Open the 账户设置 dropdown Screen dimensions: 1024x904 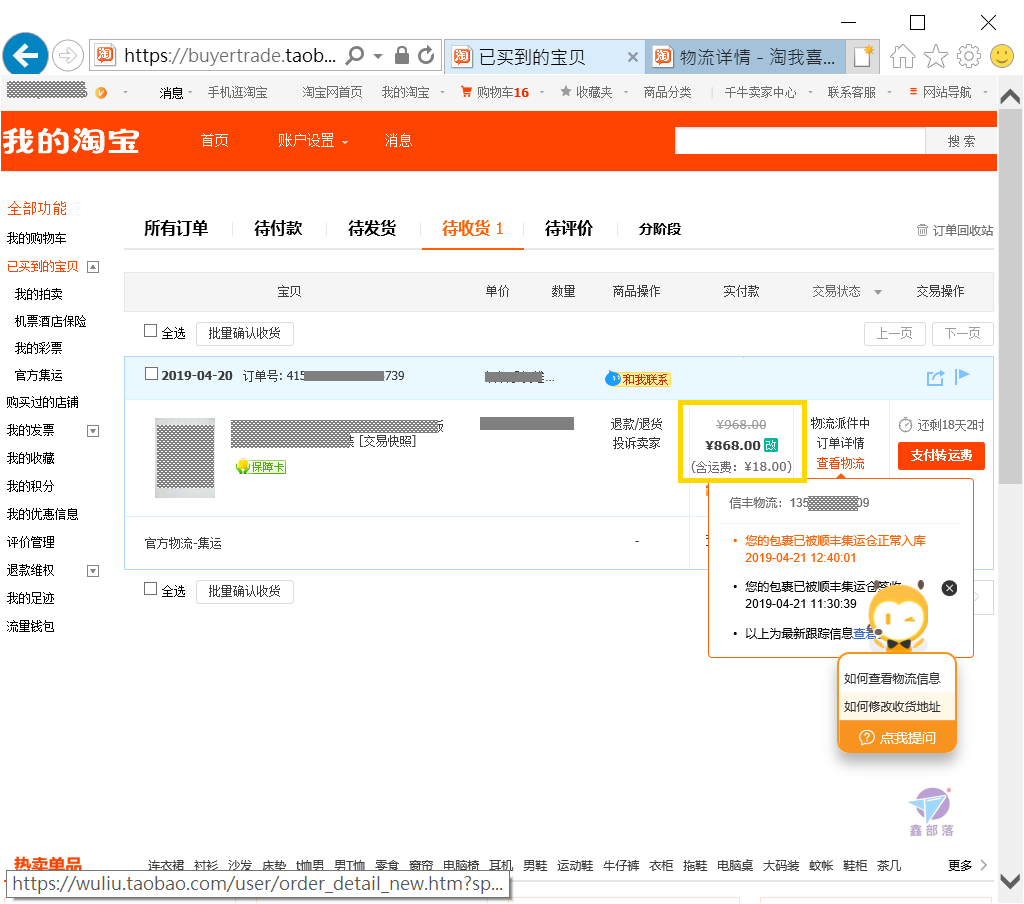[313, 140]
